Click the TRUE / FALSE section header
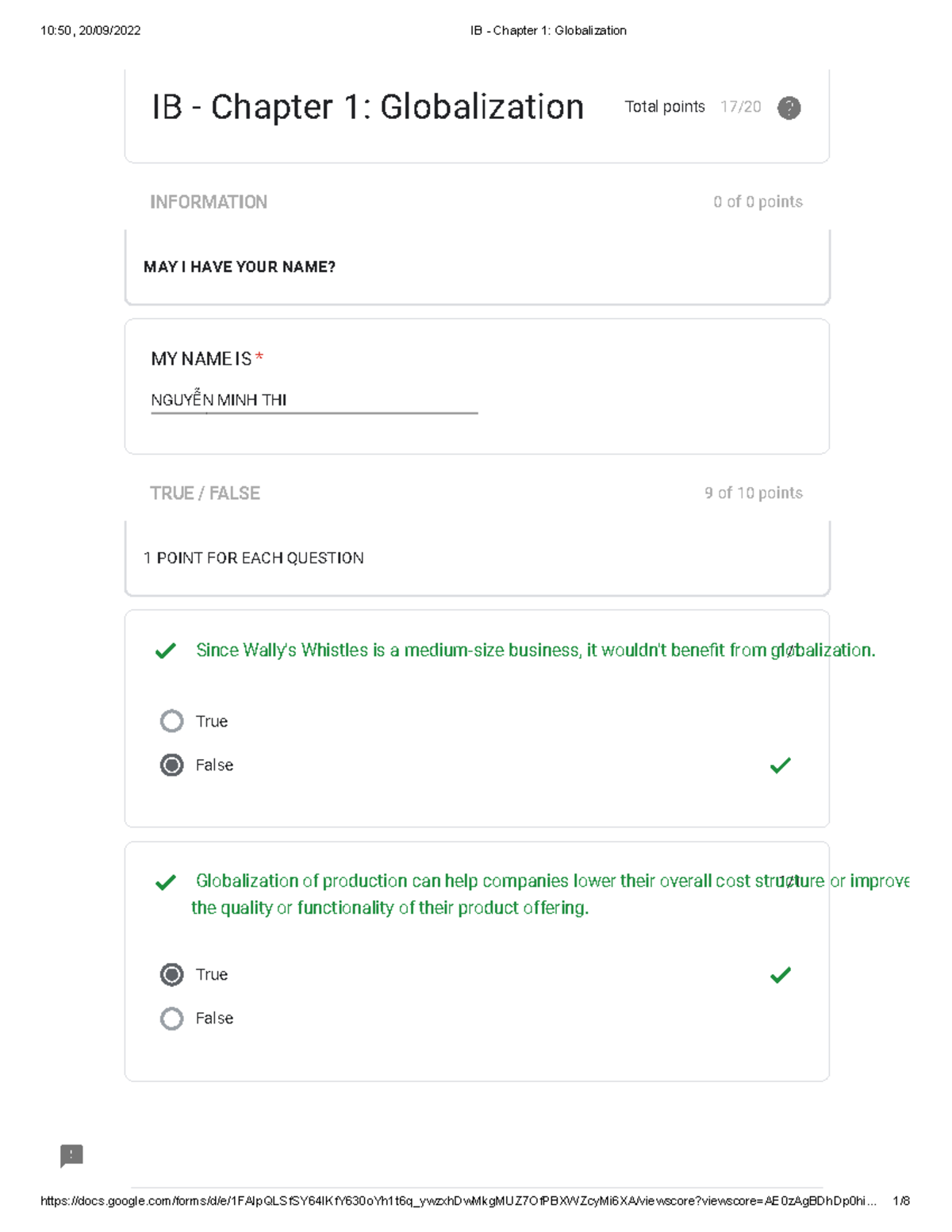952x1232 pixels. (205, 493)
